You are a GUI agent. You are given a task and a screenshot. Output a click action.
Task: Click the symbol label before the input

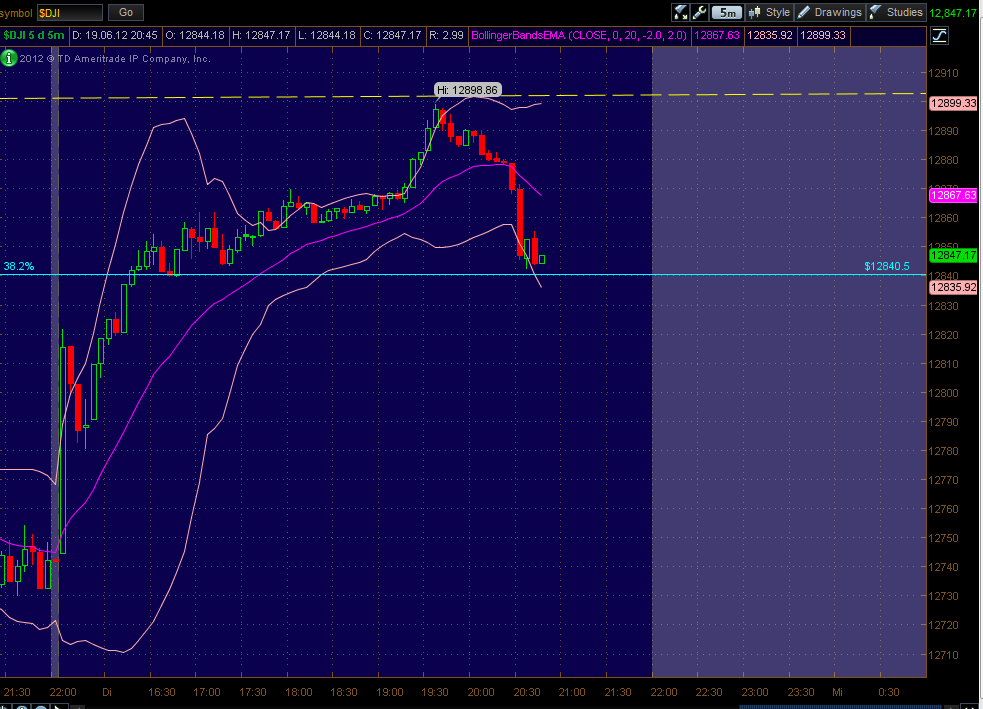click(16, 13)
